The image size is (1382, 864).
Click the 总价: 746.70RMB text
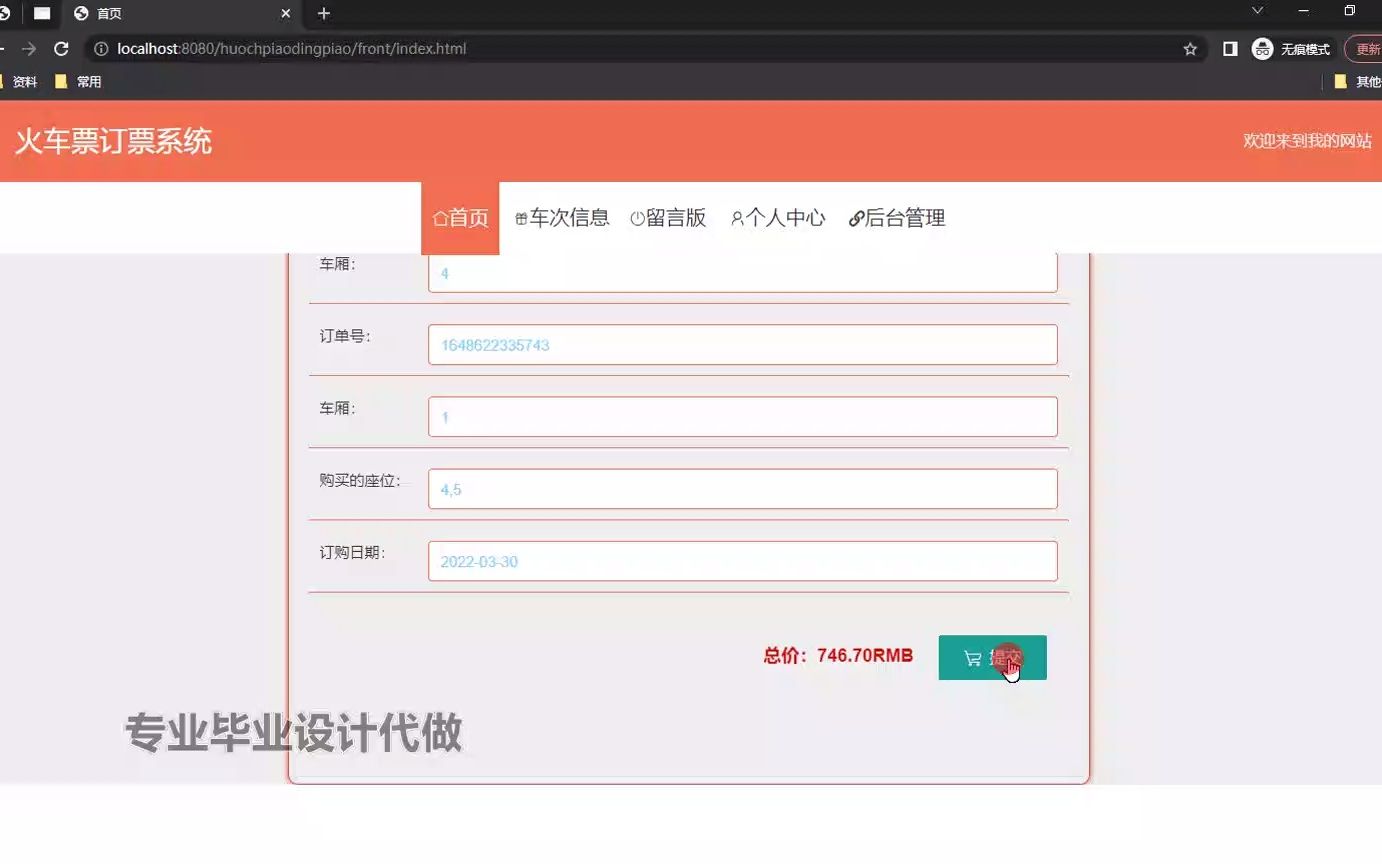[x=838, y=656]
